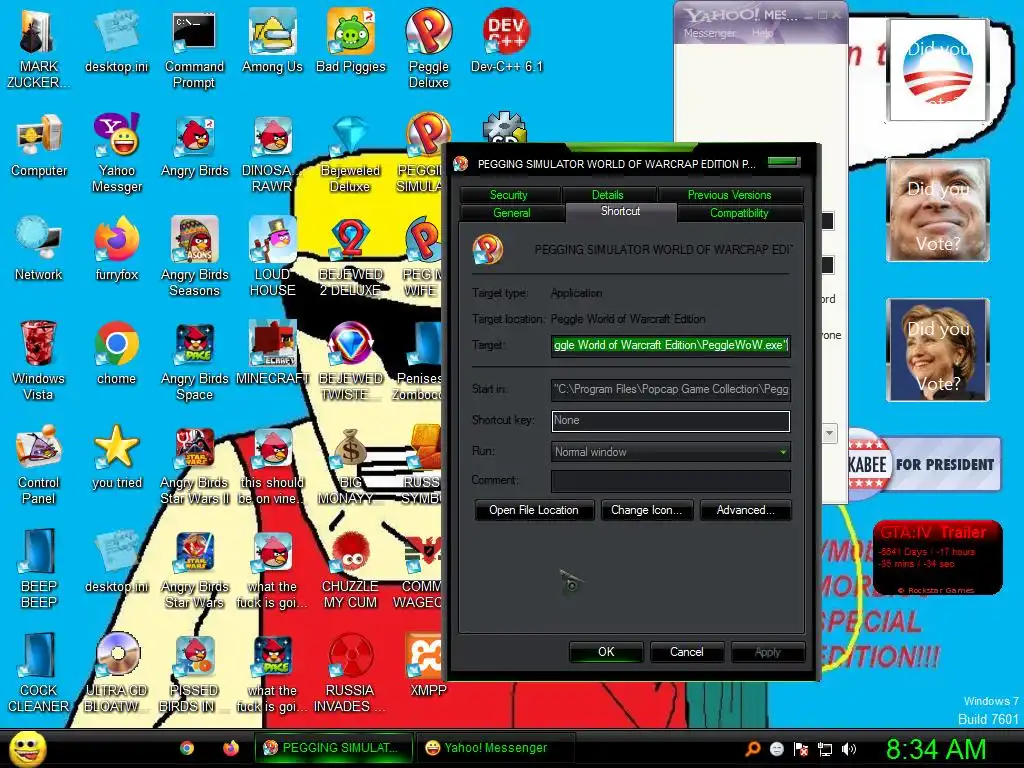Select the Angry Birds Seasons icon
Image resolution: width=1024 pixels, height=768 pixels.
coord(195,257)
